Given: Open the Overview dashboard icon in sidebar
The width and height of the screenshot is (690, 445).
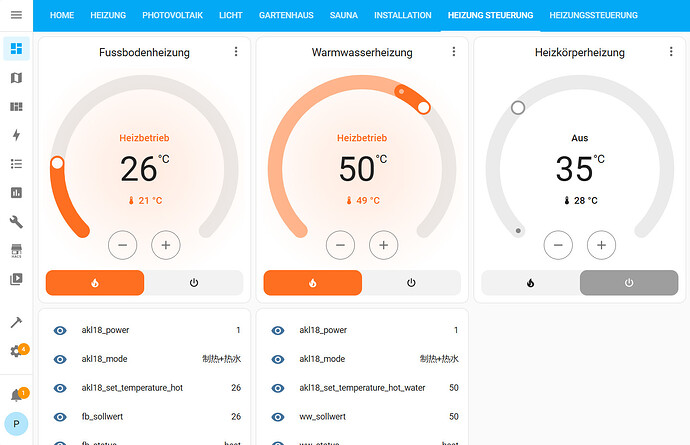Looking at the screenshot, I should click(x=16, y=48).
